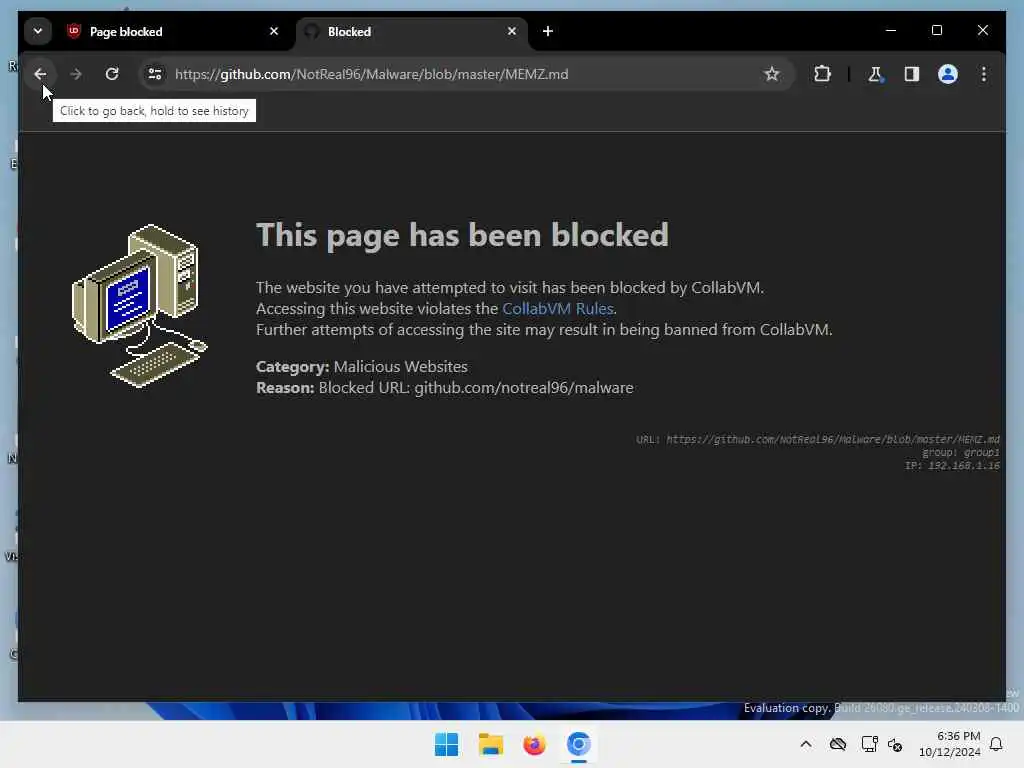
Task: Expand the tab search dropdown
Action: tap(38, 31)
